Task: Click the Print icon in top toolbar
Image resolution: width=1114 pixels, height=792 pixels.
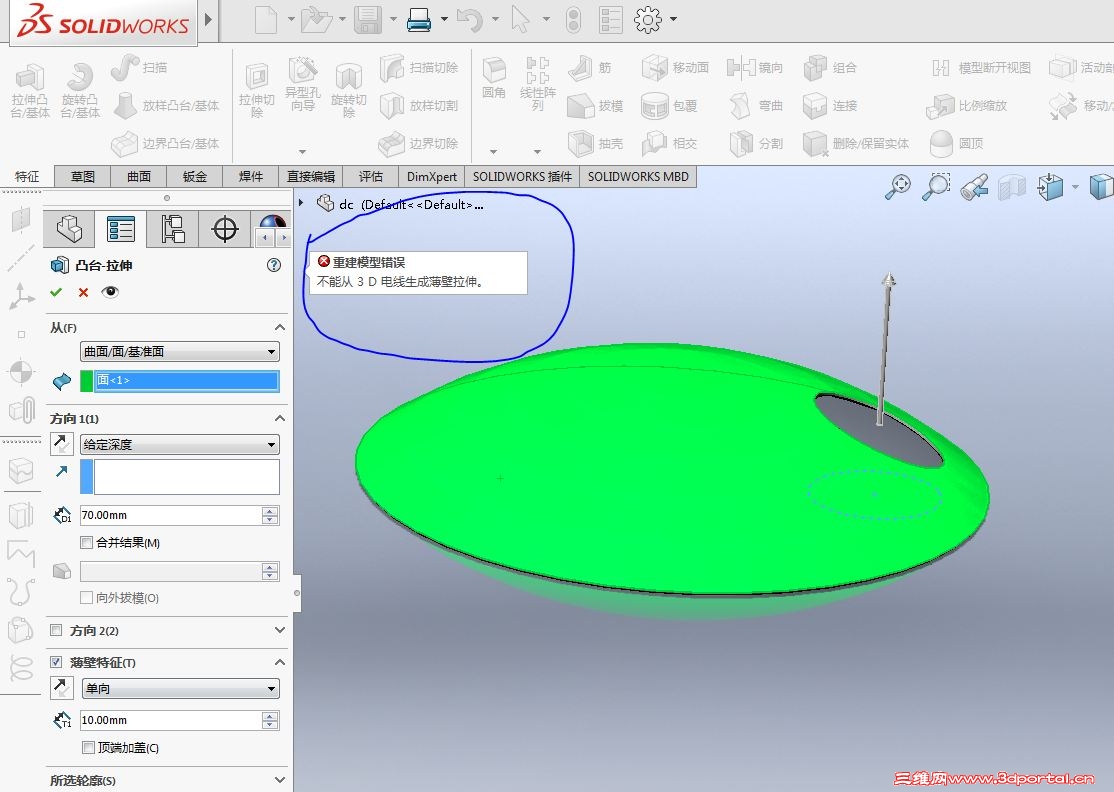Action: [x=419, y=19]
